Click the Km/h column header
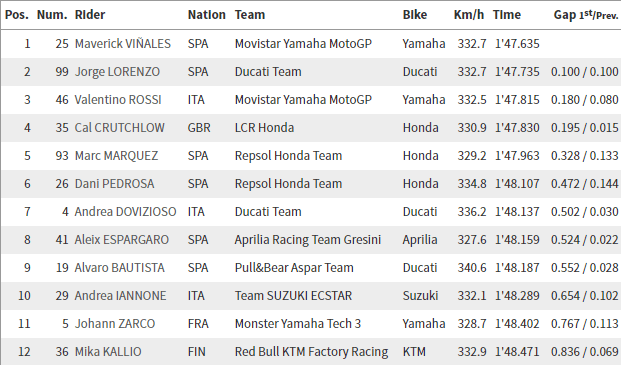 (x=468, y=15)
